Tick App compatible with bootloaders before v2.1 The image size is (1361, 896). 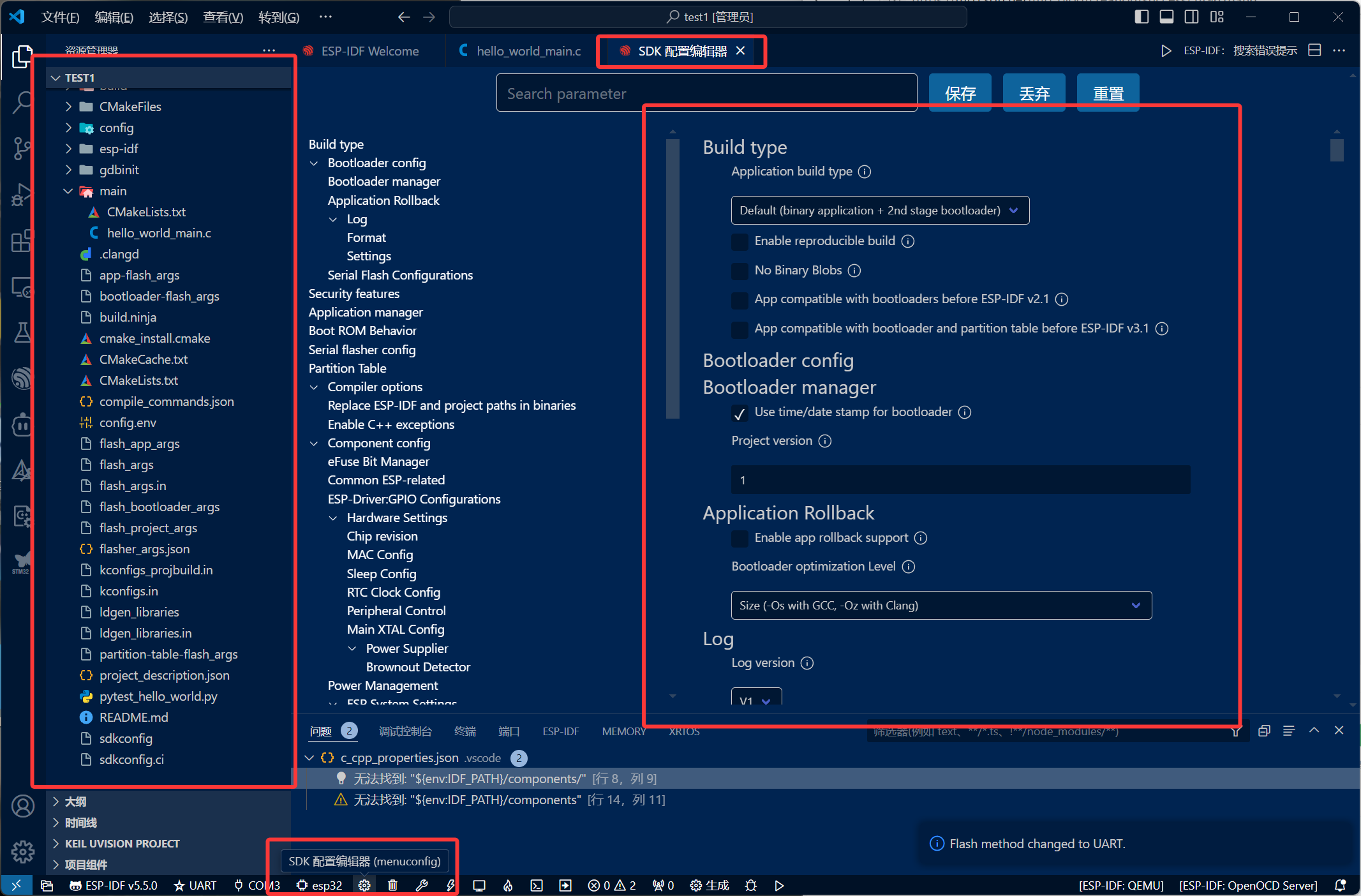(x=740, y=299)
